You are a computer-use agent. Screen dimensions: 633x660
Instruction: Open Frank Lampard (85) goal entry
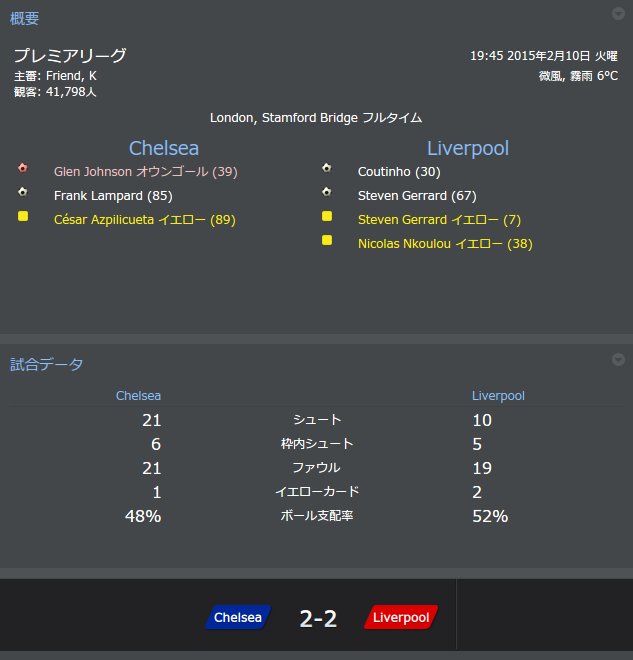point(113,196)
